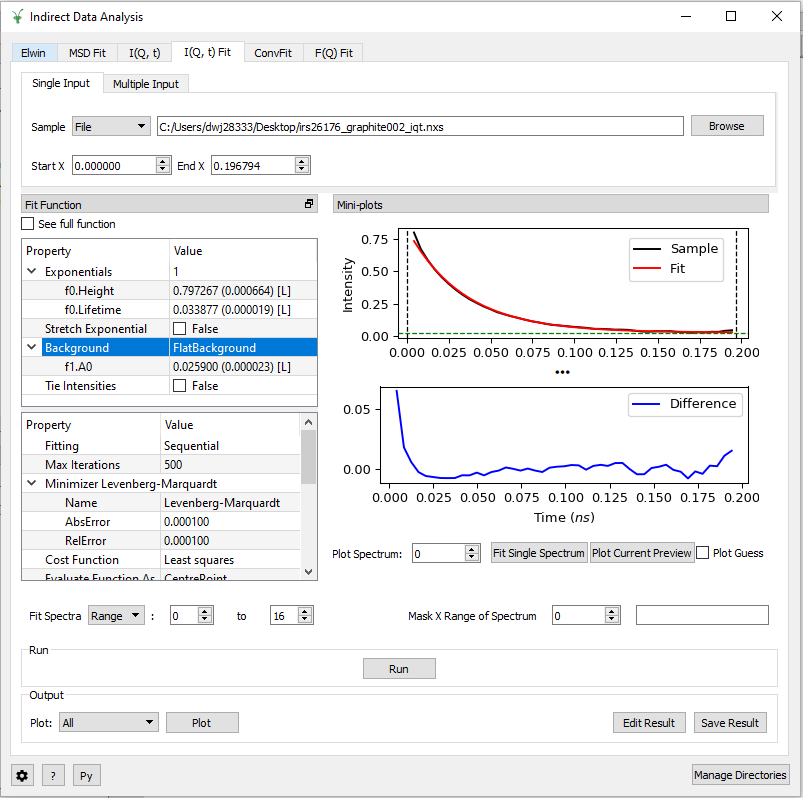Click the Run button
This screenshot has height=798, width=803.
399,668
